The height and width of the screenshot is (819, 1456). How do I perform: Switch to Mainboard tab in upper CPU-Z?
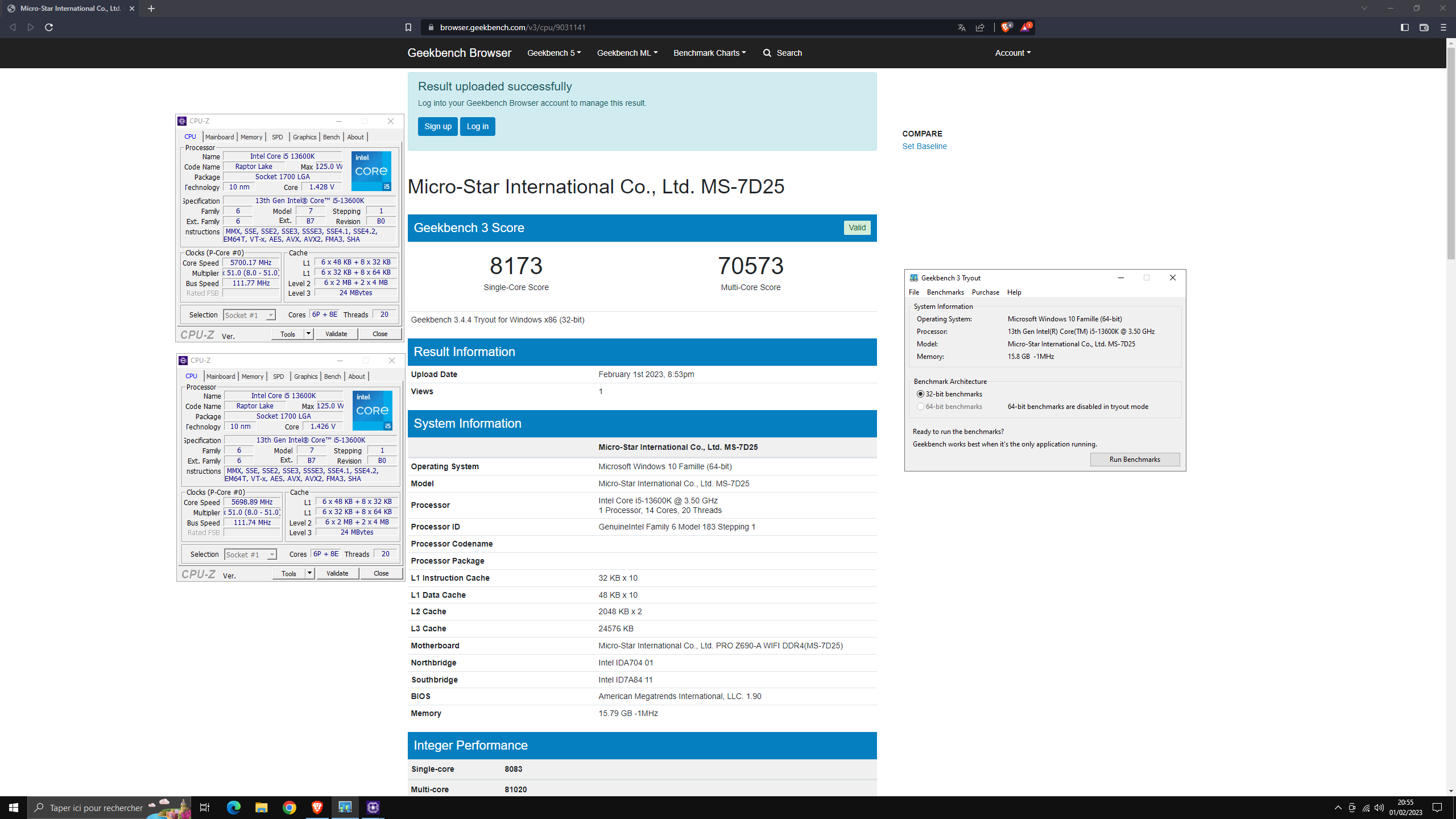point(220,137)
